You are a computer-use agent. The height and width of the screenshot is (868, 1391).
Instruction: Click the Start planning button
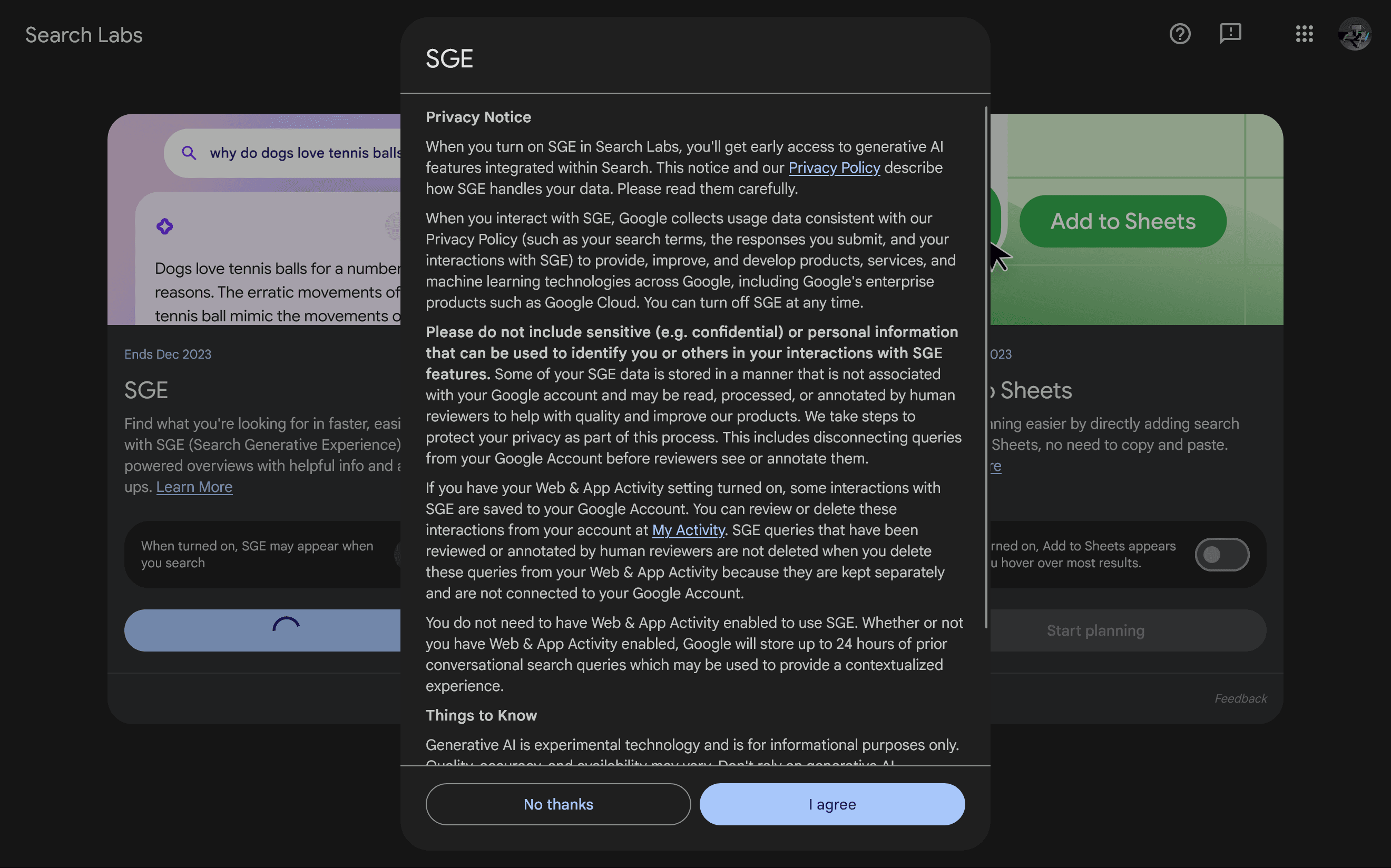[x=1128, y=630]
